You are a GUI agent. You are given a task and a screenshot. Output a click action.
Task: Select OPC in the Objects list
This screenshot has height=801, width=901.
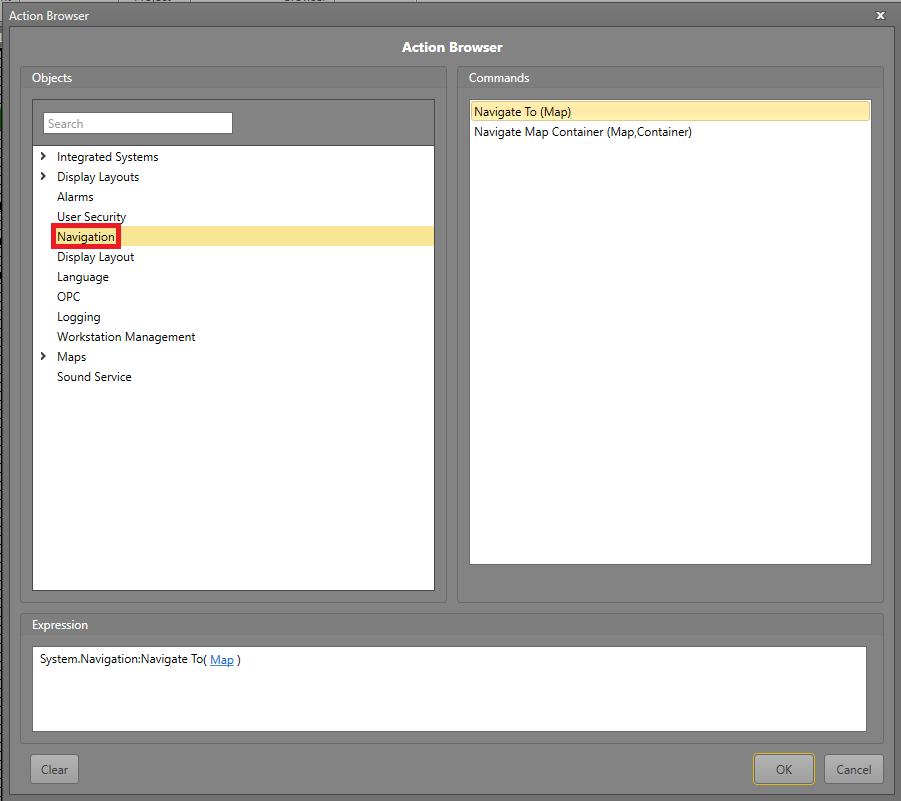pyautogui.click(x=68, y=297)
